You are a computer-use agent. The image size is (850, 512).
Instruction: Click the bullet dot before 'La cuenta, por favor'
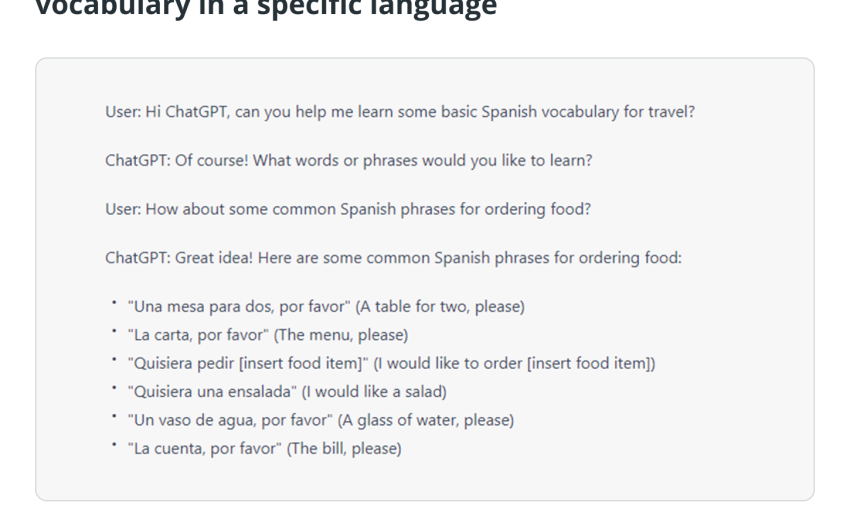[114, 444]
